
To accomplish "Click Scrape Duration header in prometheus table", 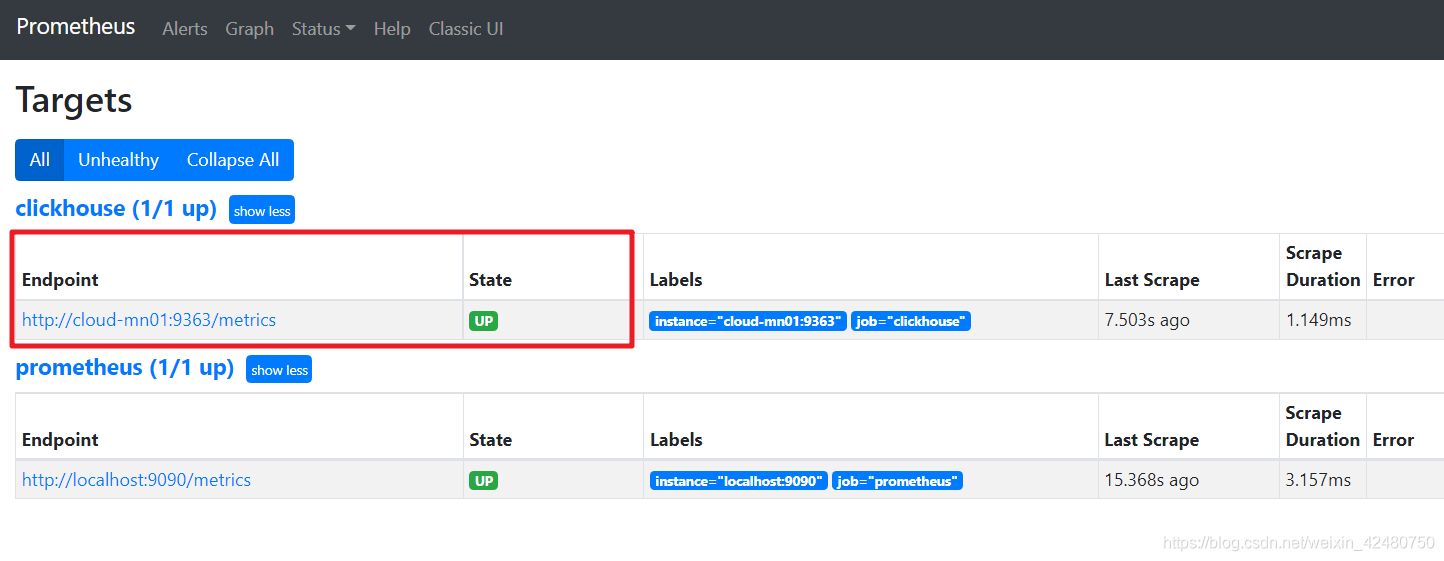I will [x=1323, y=426].
